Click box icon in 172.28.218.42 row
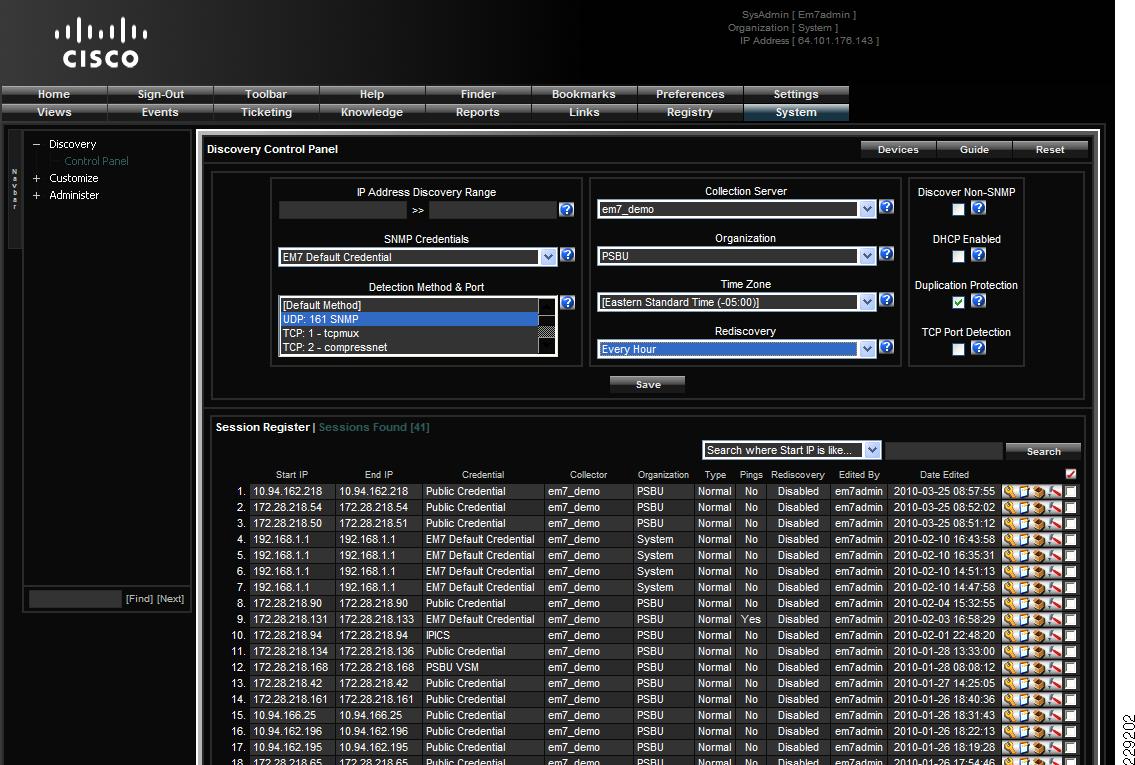This screenshot has width=1135, height=765. (x=1039, y=682)
